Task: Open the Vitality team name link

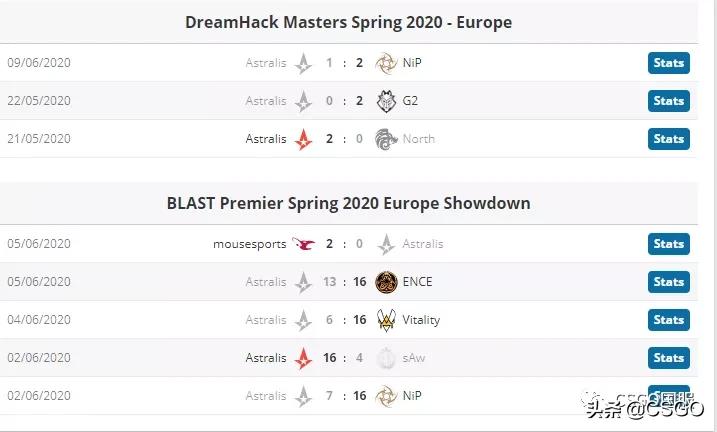Action: point(421,320)
